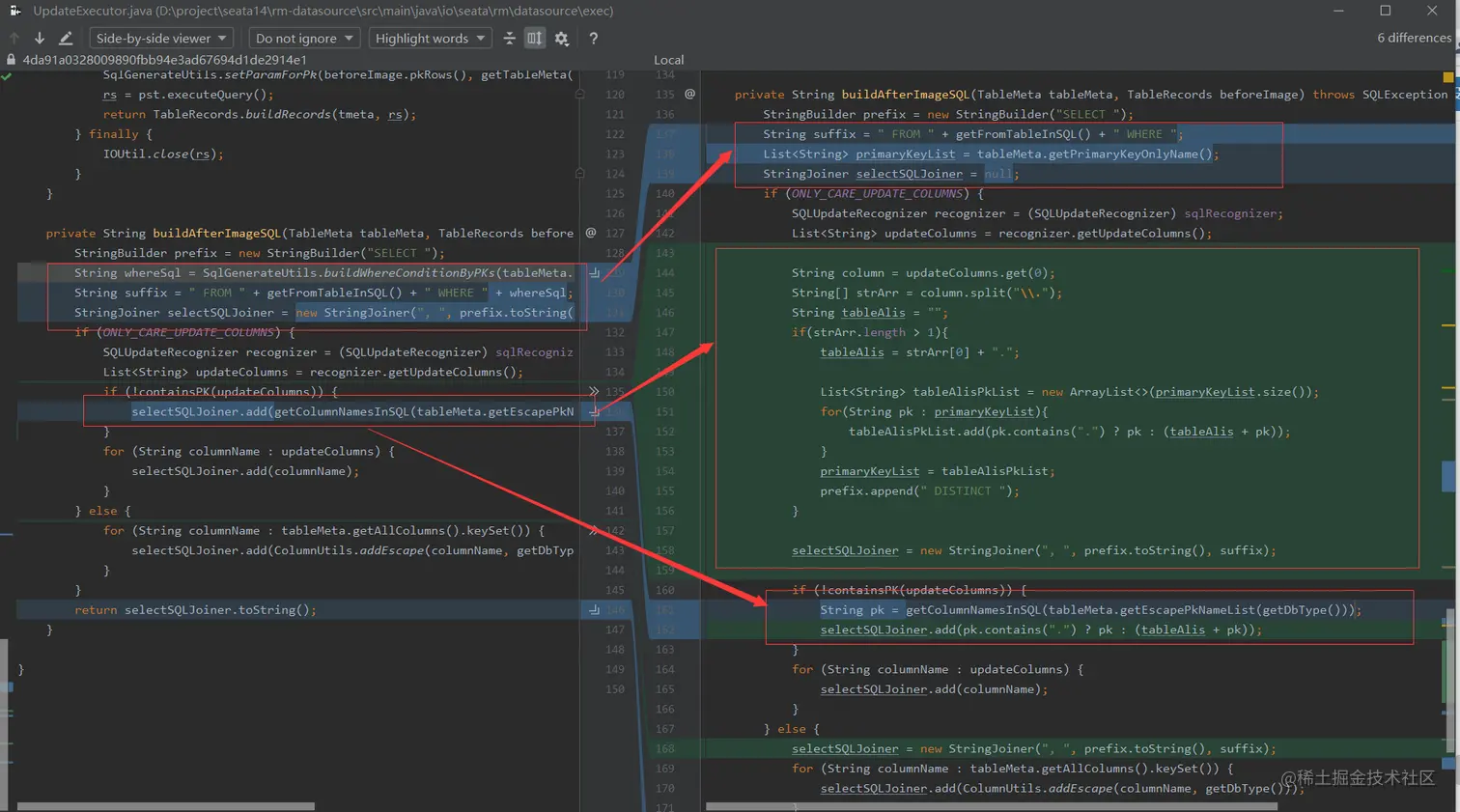Go to previous difference up arrow
Image resolution: width=1460 pixels, height=812 pixels.
pos(14,39)
